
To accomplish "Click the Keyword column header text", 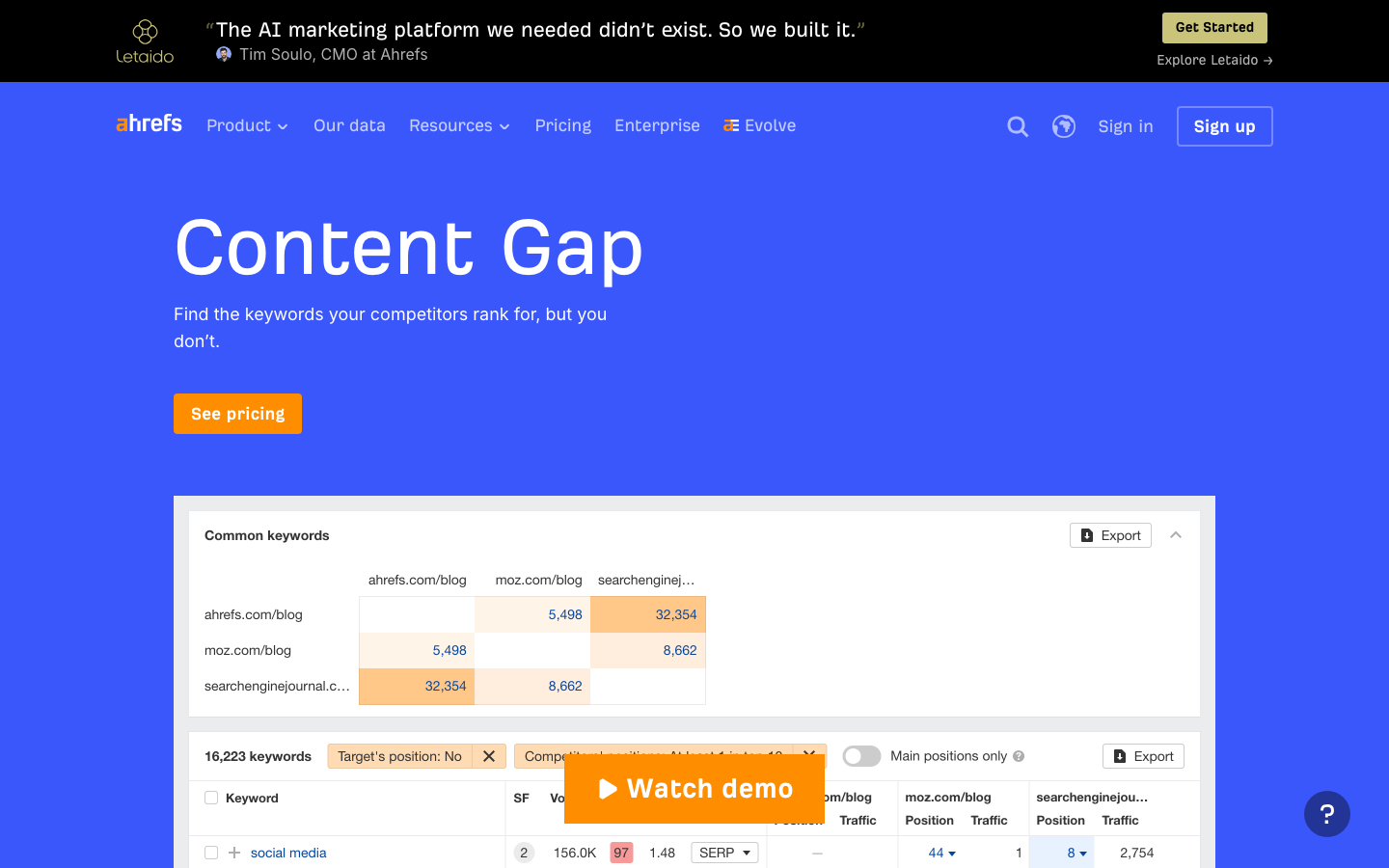I will 252,798.
